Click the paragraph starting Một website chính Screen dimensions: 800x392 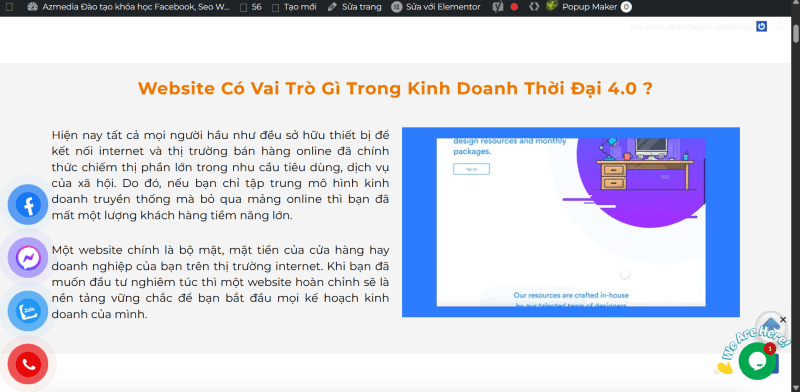point(220,282)
